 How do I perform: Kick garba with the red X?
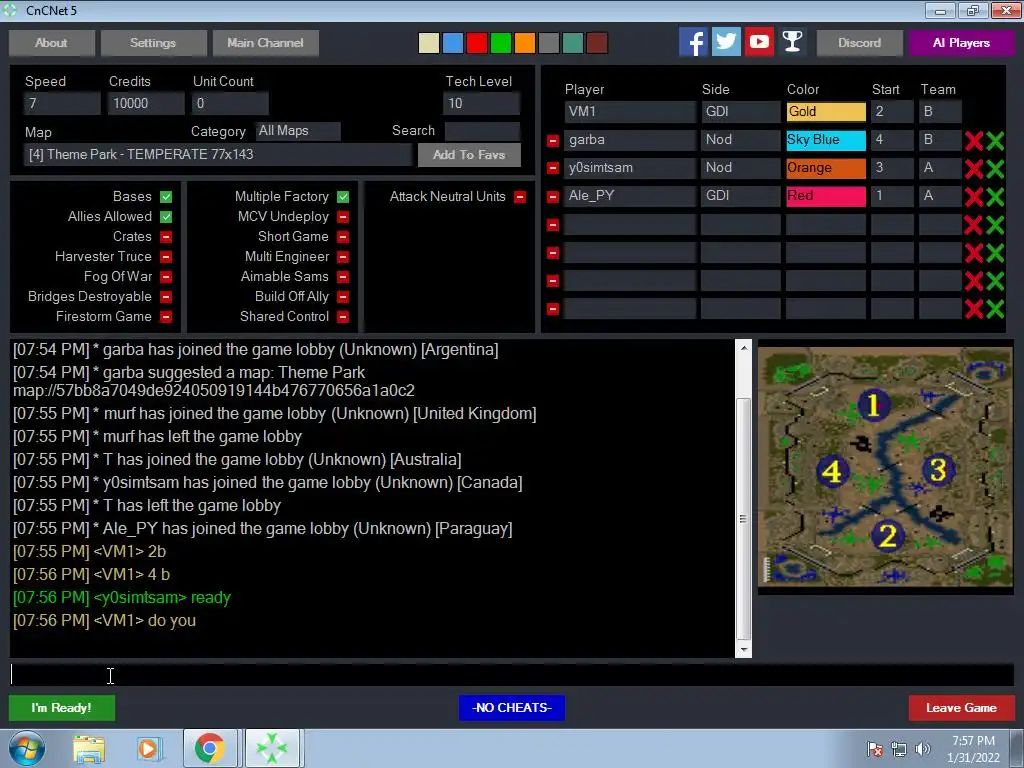click(974, 140)
